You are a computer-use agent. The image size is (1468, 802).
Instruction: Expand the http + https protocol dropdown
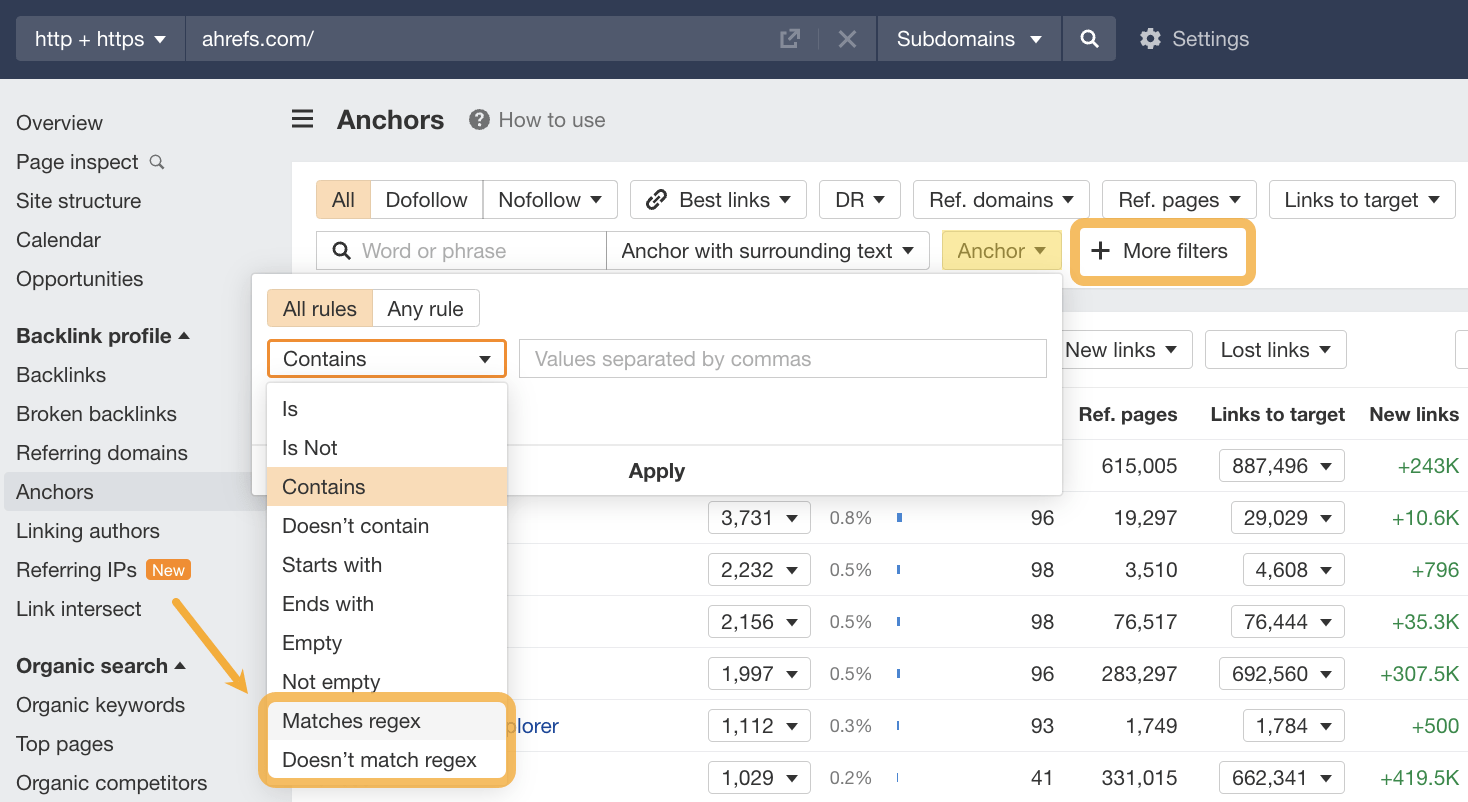pos(101,39)
